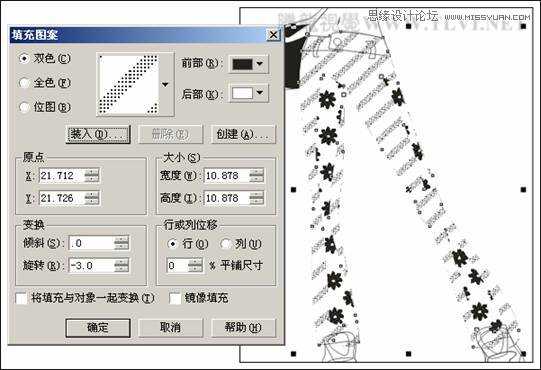Screen dimensions: 541x370
Task: Click the bottom-center selection handle on canvas
Action: coord(409,354)
